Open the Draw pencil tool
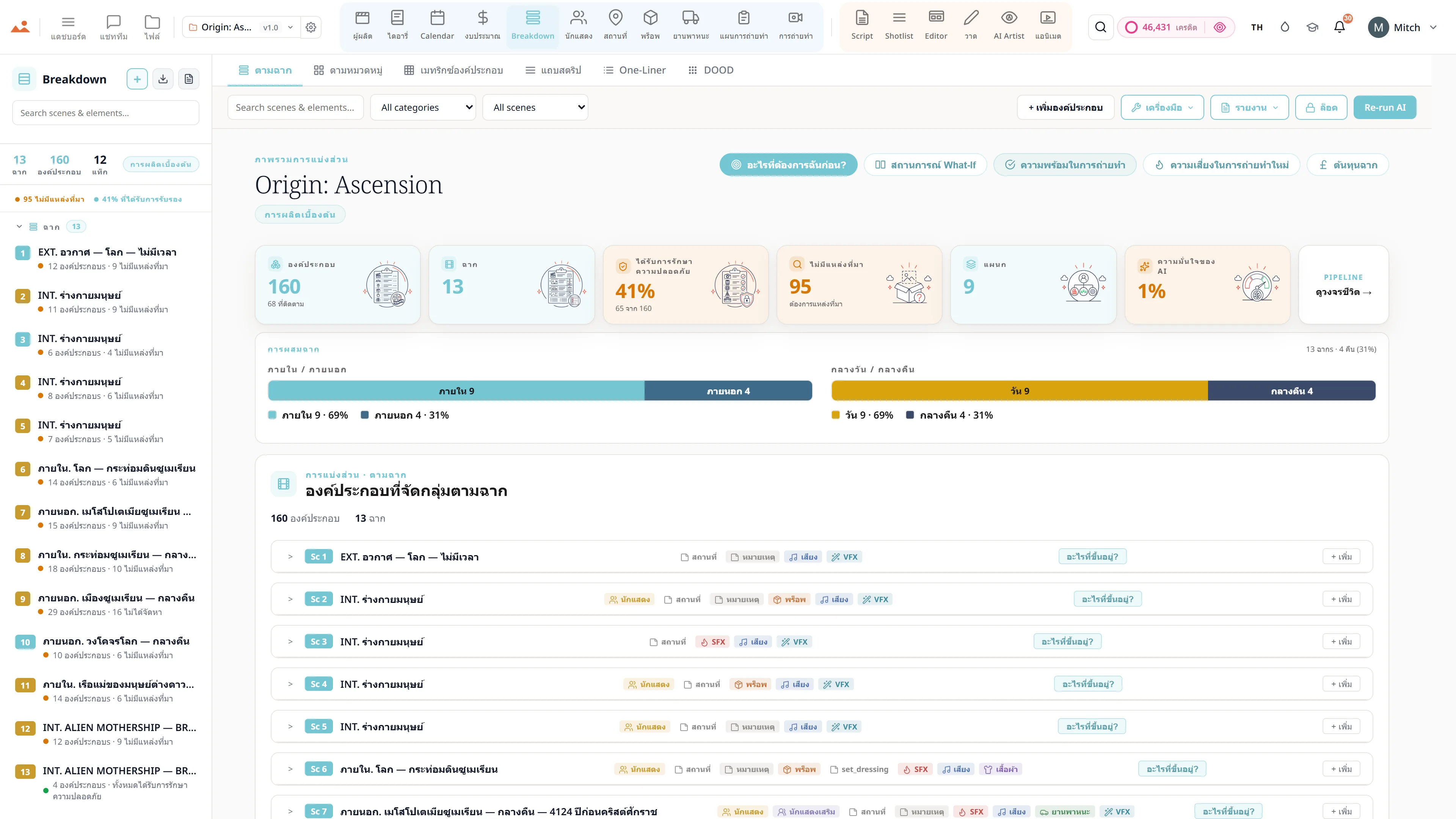This screenshot has height=819, width=1456. coord(971,25)
